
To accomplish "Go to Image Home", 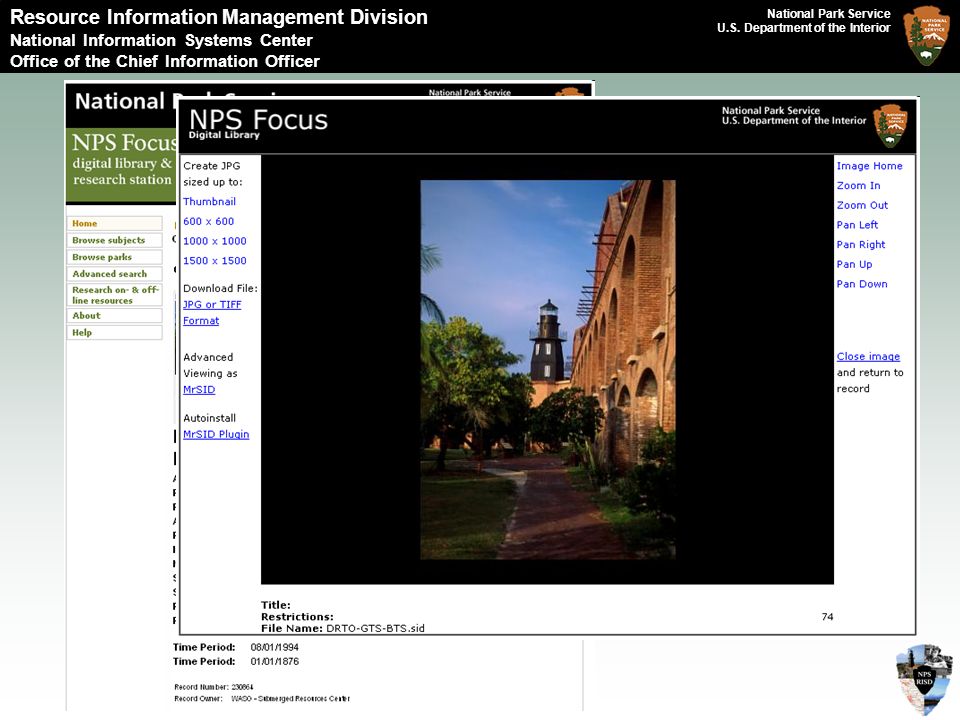I will click(869, 166).
